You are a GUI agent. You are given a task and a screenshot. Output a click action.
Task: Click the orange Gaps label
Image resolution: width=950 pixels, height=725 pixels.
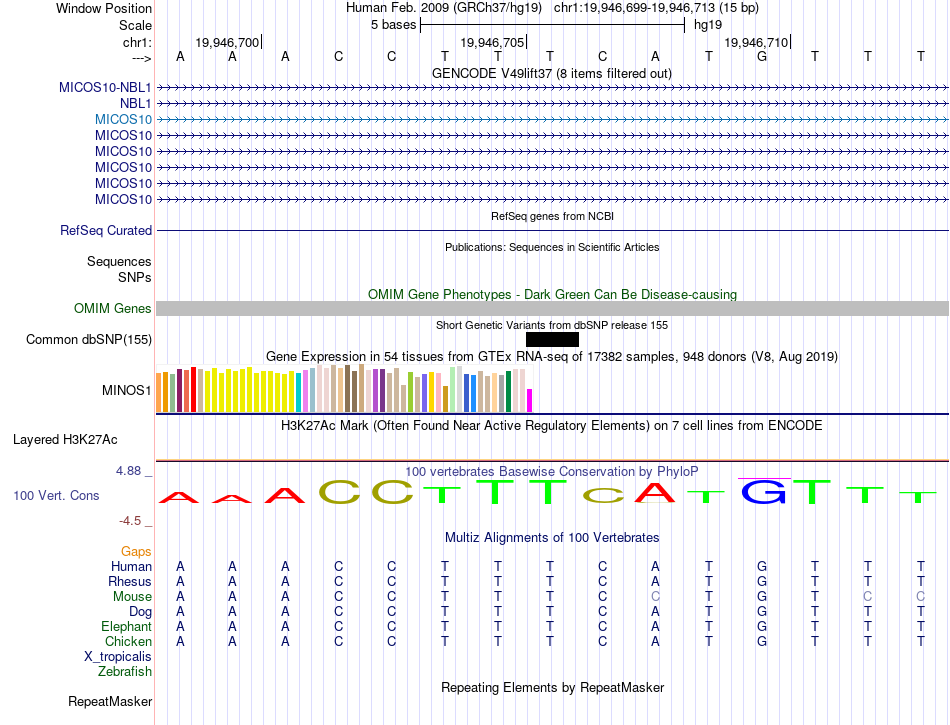pyautogui.click(x=136, y=551)
